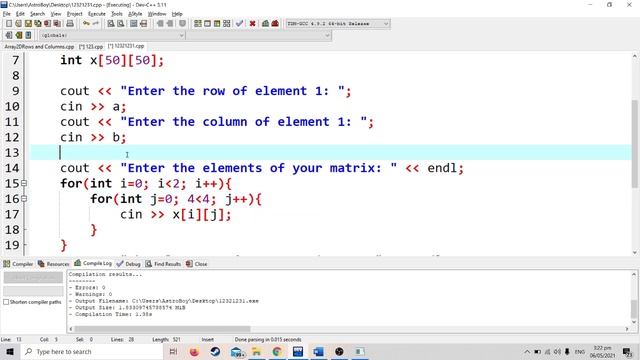
Task: Click the Run toolbar icon
Action: 207,24
